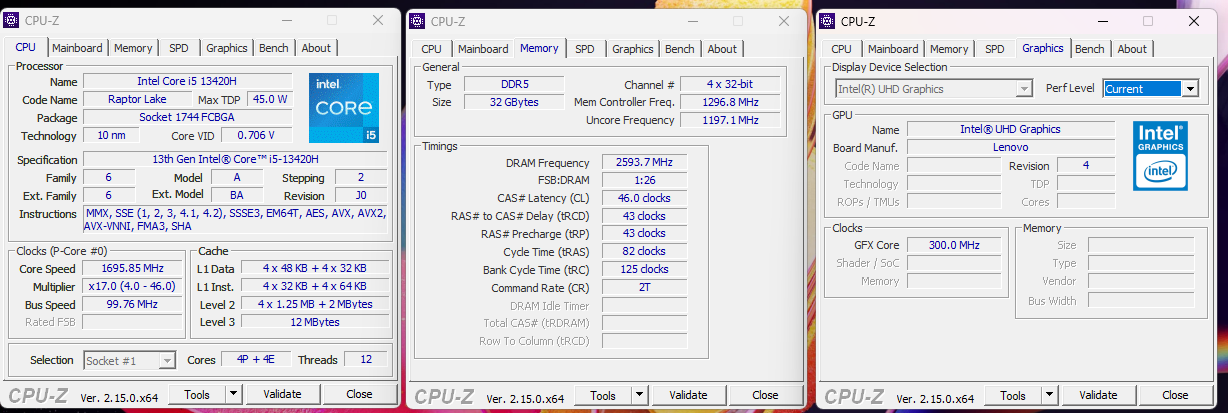The width and height of the screenshot is (1228, 413).
Task: Click Validate button in the right Graphics window
Action: click(x=1098, y=395)
